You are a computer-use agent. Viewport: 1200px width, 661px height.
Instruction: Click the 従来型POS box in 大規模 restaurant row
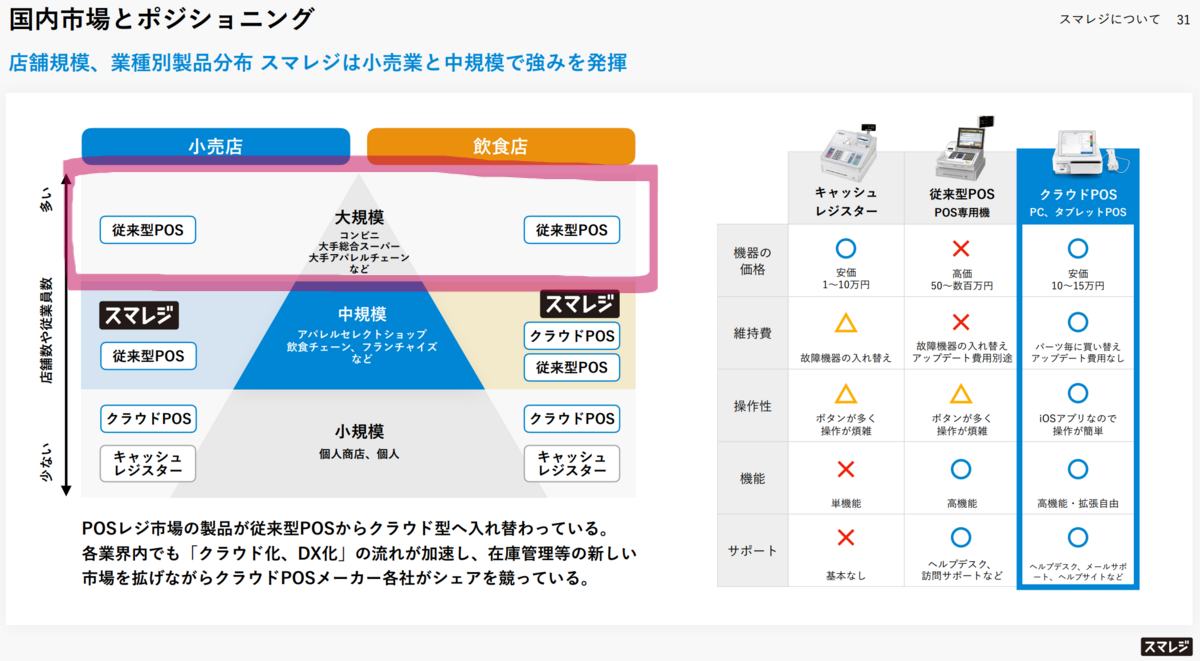(x=572, y=229)
